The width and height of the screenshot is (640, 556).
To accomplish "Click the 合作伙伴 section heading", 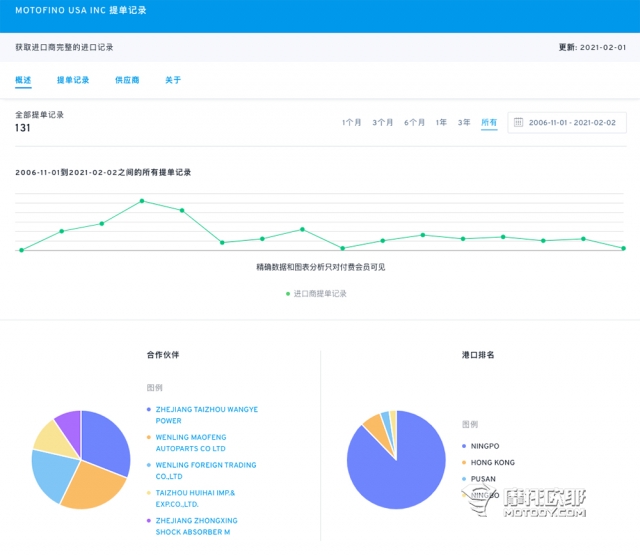I will click(163, 355).
